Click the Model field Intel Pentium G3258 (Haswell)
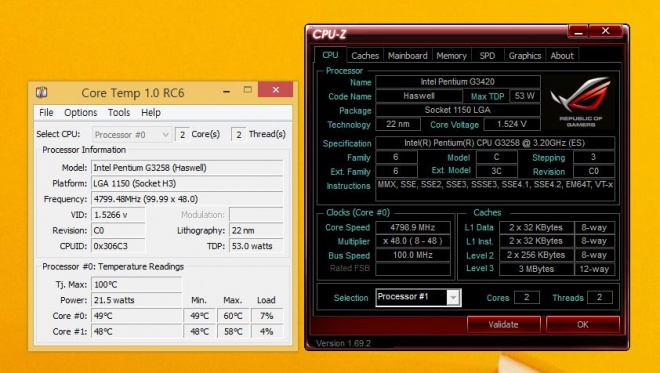Viewport: 660px width, 373px height. tap(187, 168)
